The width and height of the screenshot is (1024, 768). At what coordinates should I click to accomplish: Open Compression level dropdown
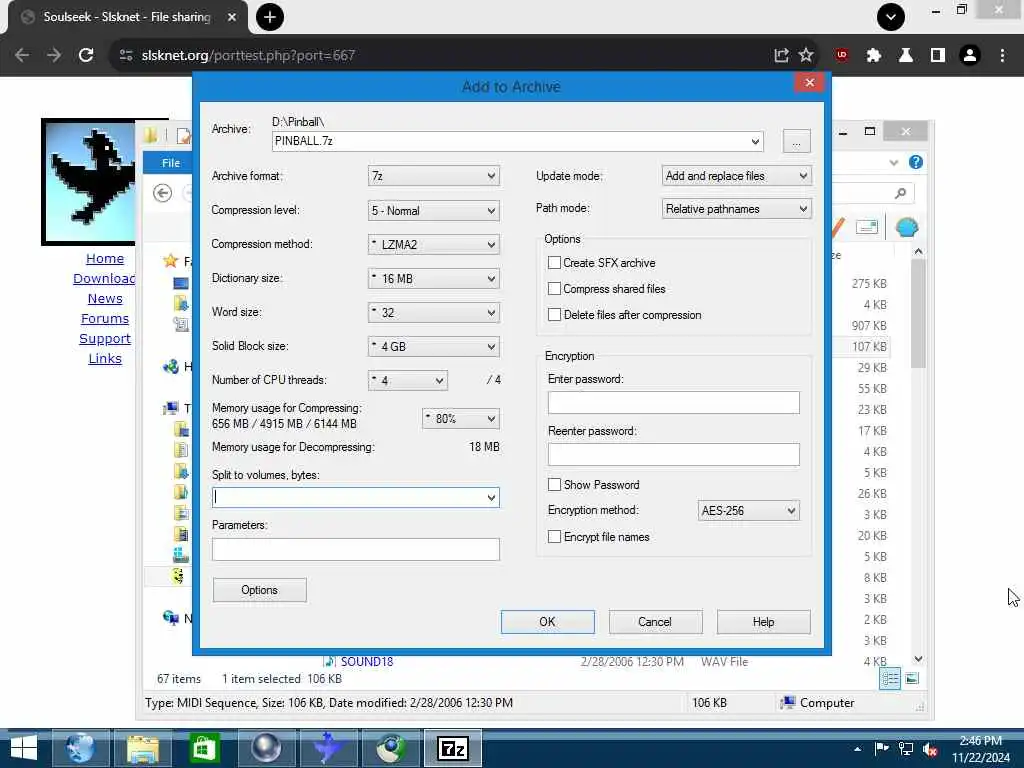[x=434, y=210]
